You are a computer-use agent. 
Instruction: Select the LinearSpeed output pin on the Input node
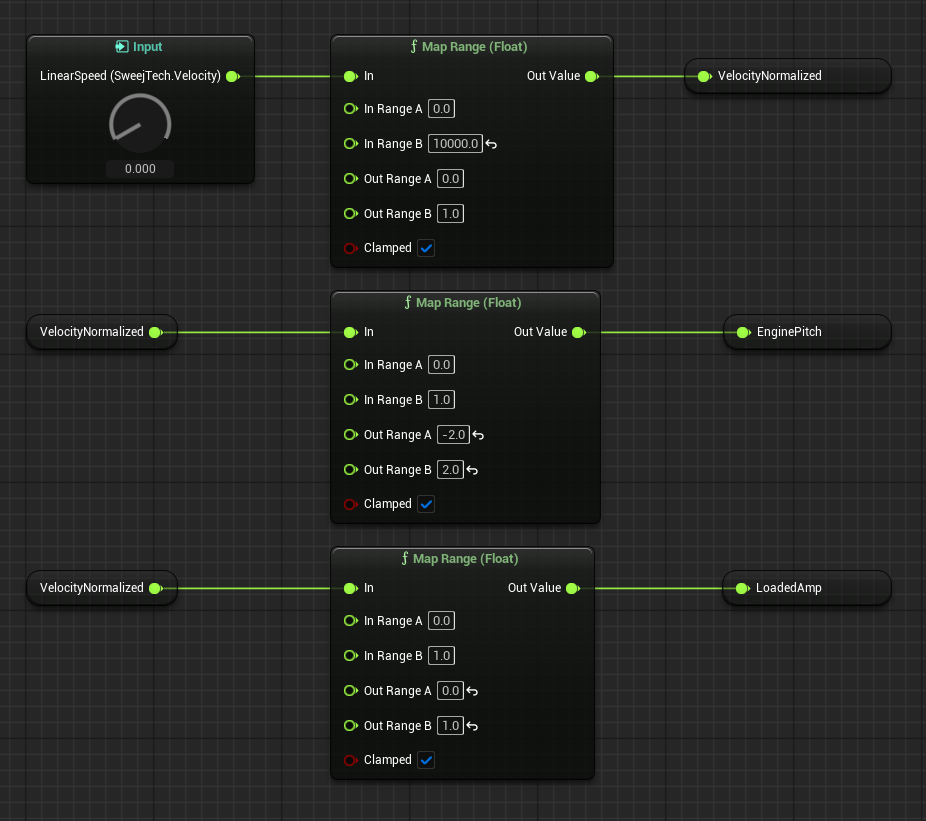pos(232,75)
